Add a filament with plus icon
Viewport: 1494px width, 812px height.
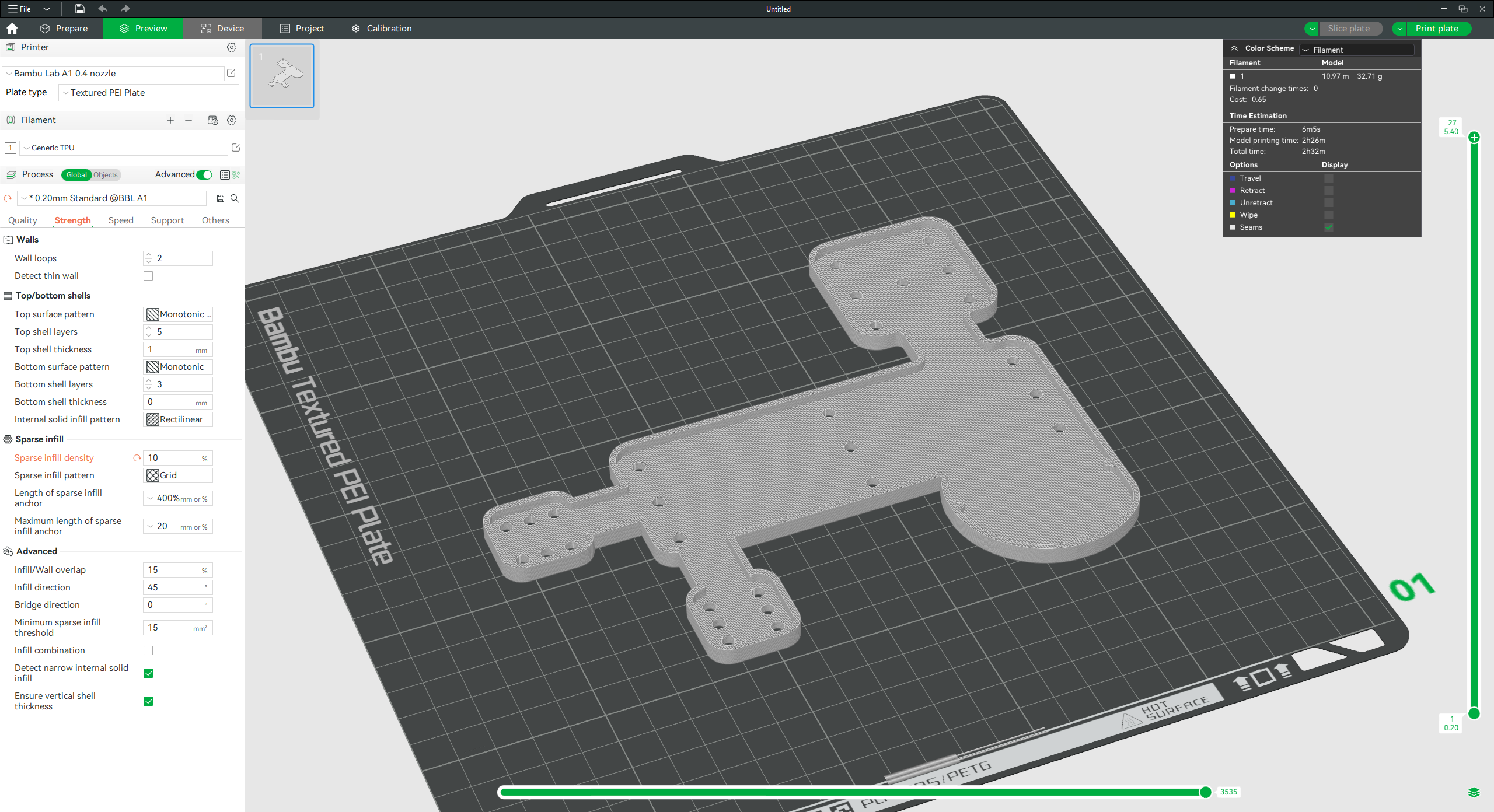click(170, 120)
